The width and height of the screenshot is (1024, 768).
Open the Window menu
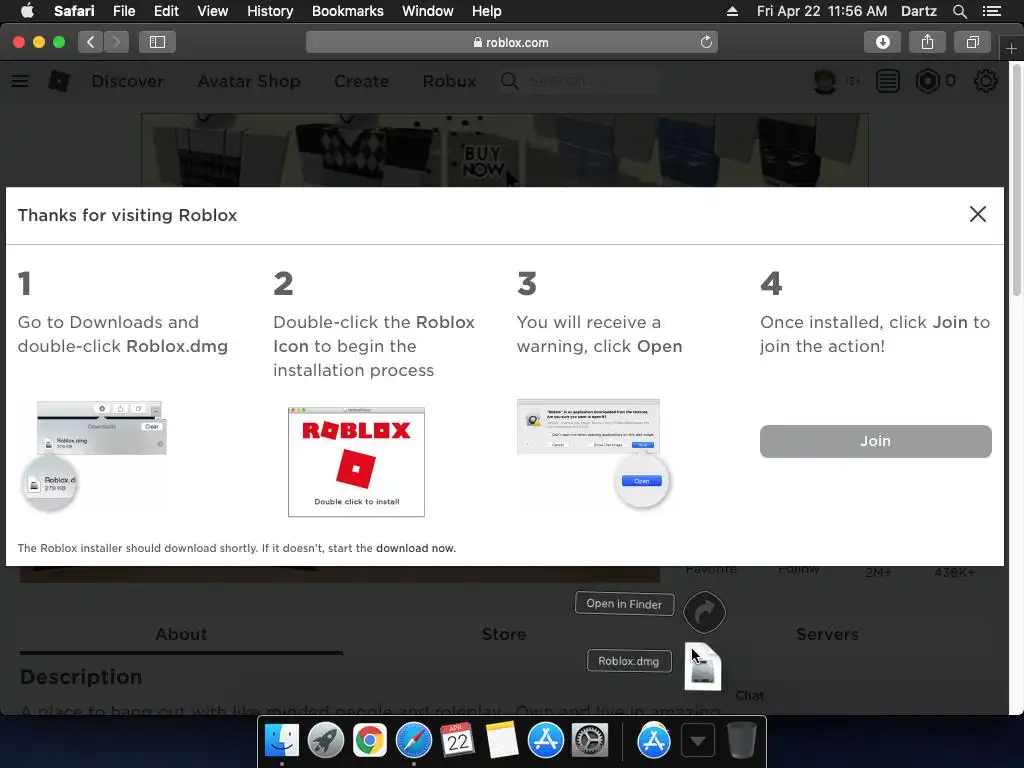[x=427, y=11]
